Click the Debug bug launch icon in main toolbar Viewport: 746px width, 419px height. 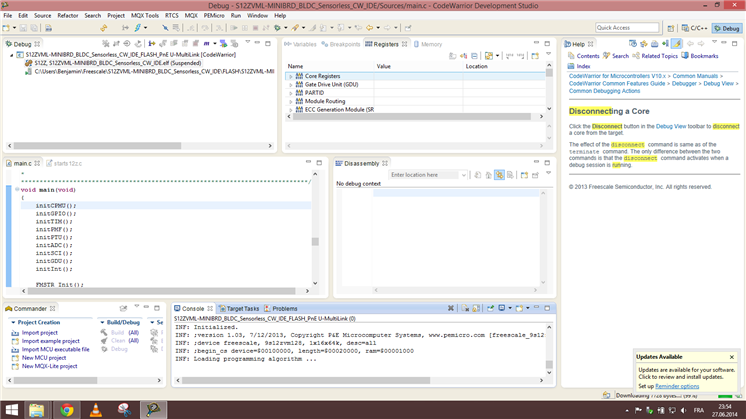[x=277, y=28]
